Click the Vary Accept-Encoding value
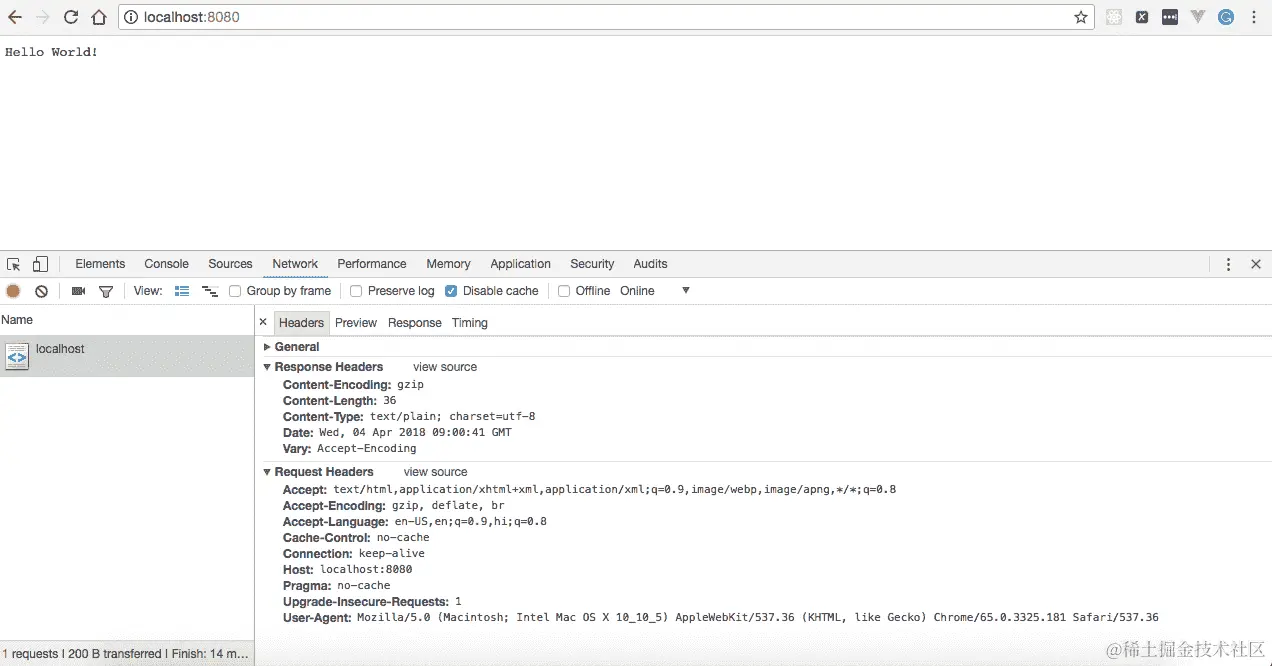 [x=366, y=449]
